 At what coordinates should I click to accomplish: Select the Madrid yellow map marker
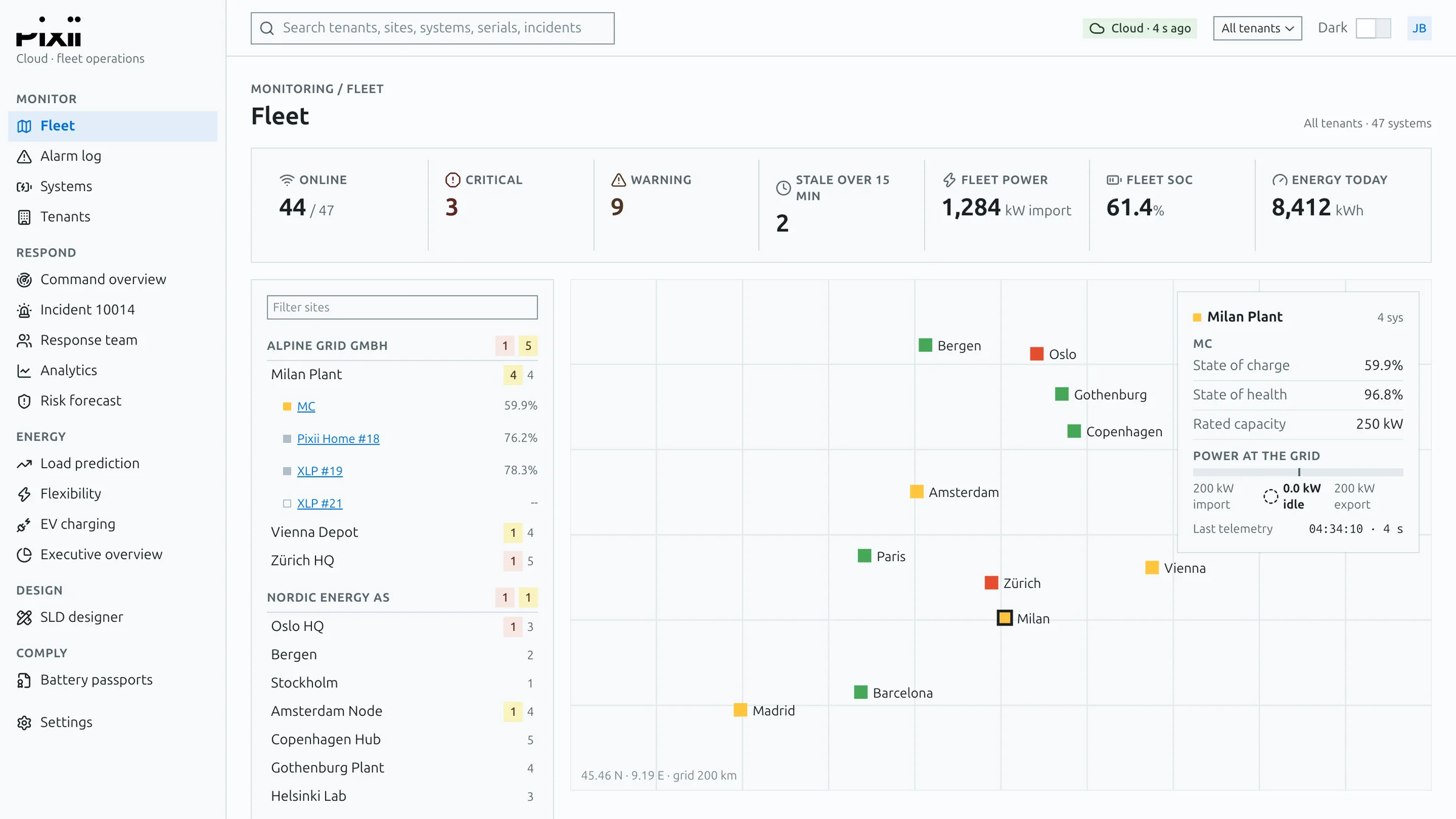[x=740, y=710]
